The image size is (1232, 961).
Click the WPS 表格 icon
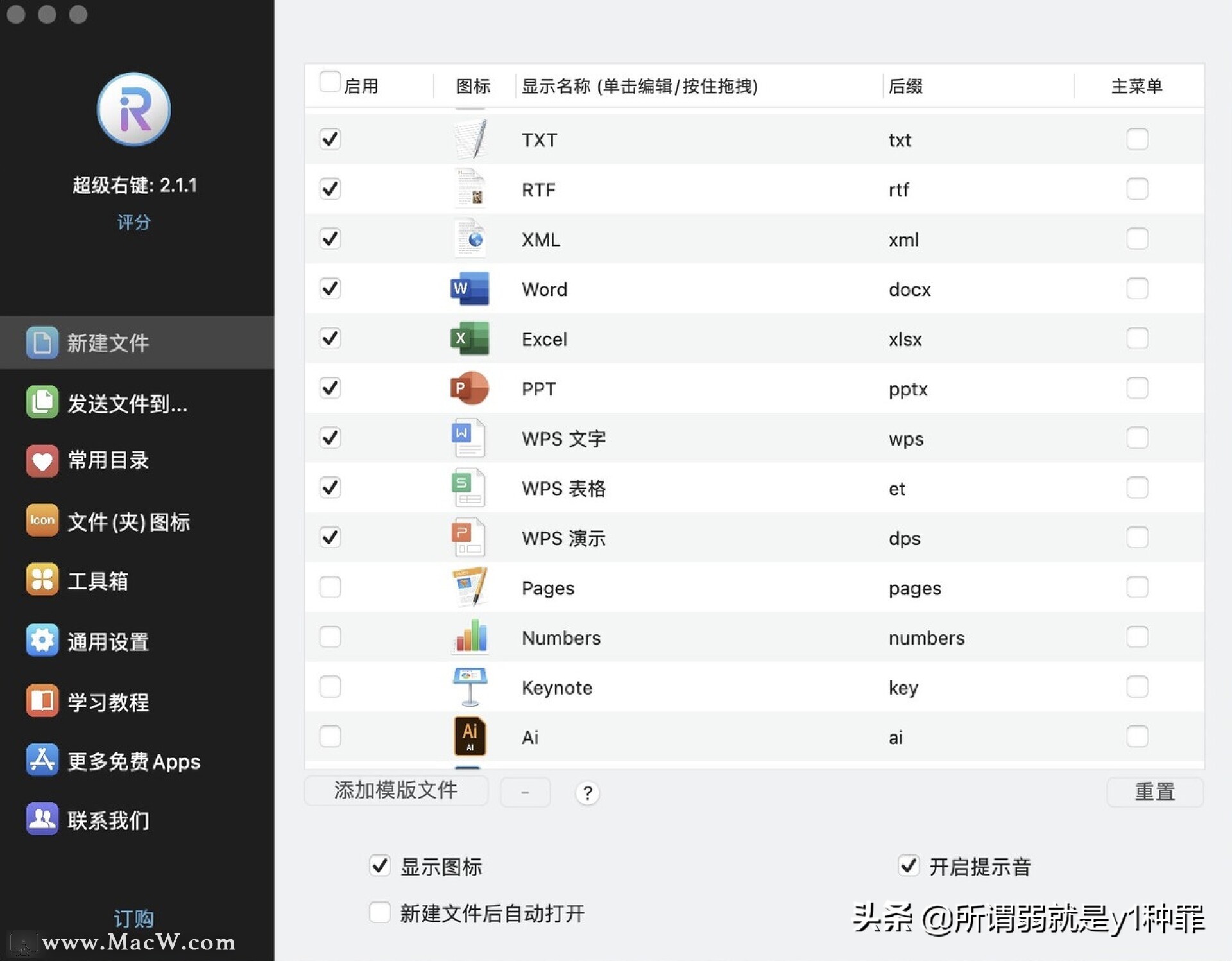point(469,487)
